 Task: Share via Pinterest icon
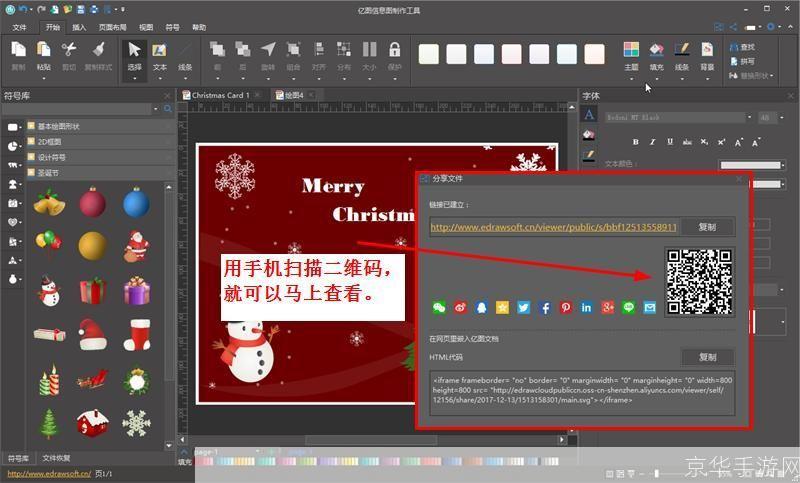[565, 307]
